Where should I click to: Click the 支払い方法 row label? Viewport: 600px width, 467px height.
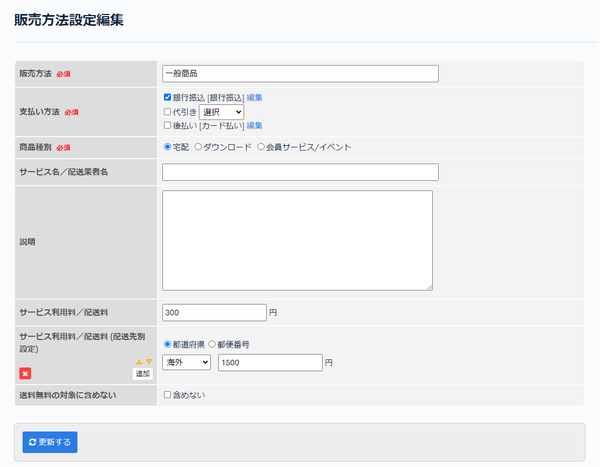[39, 112]
